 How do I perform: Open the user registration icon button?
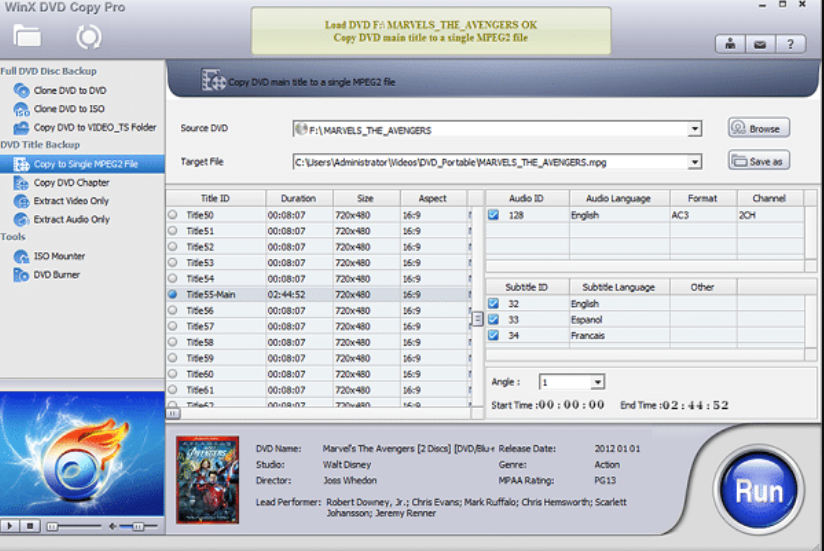[x=730, y=44]
